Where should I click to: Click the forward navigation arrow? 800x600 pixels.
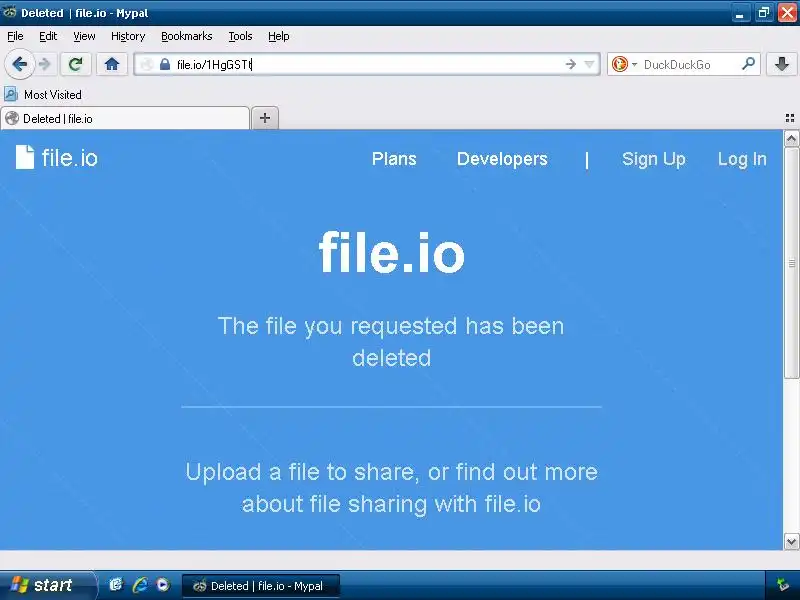(45, 64)
